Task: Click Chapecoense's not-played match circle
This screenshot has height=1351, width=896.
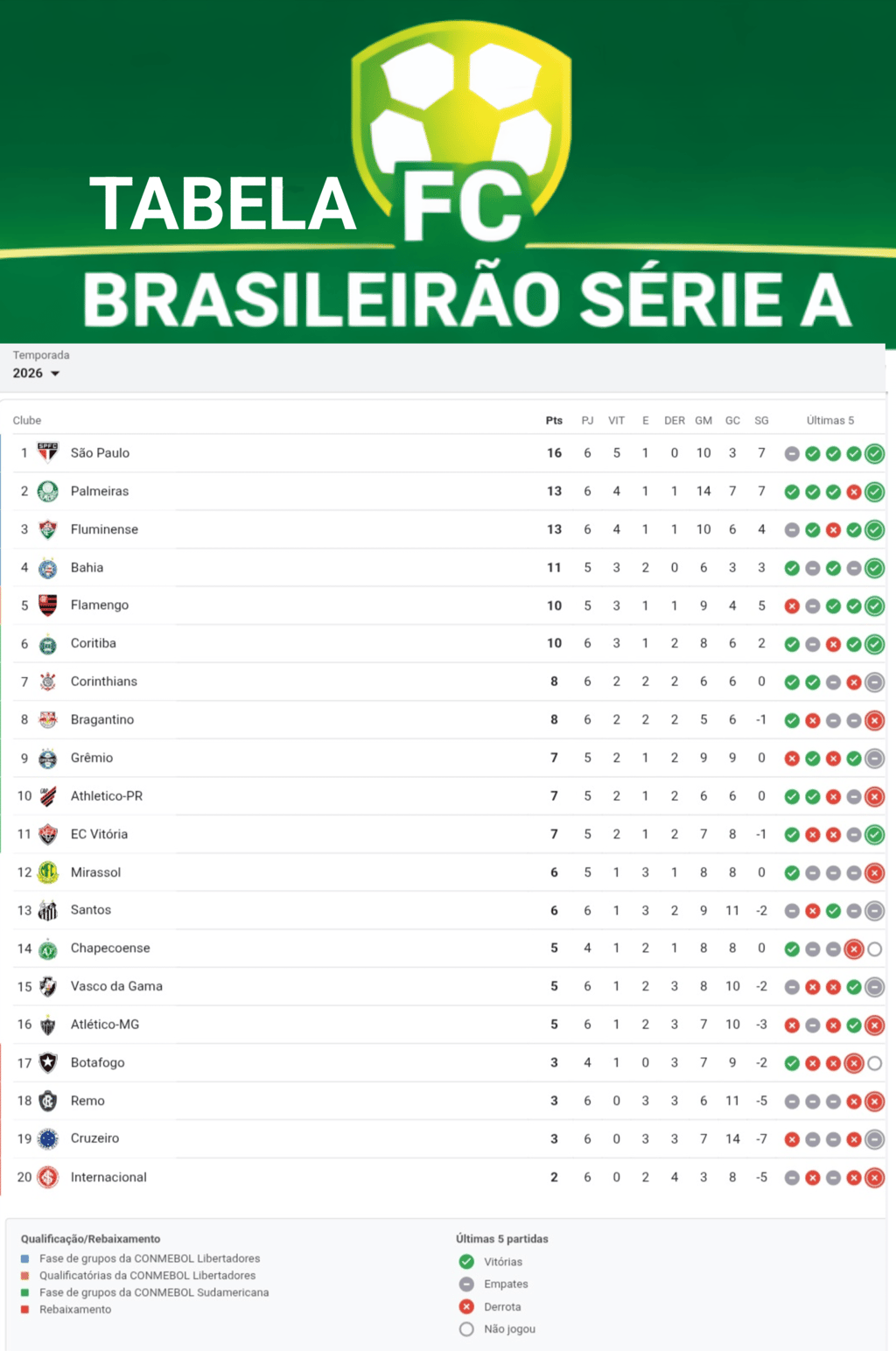Action: click(x=874, y=948)
